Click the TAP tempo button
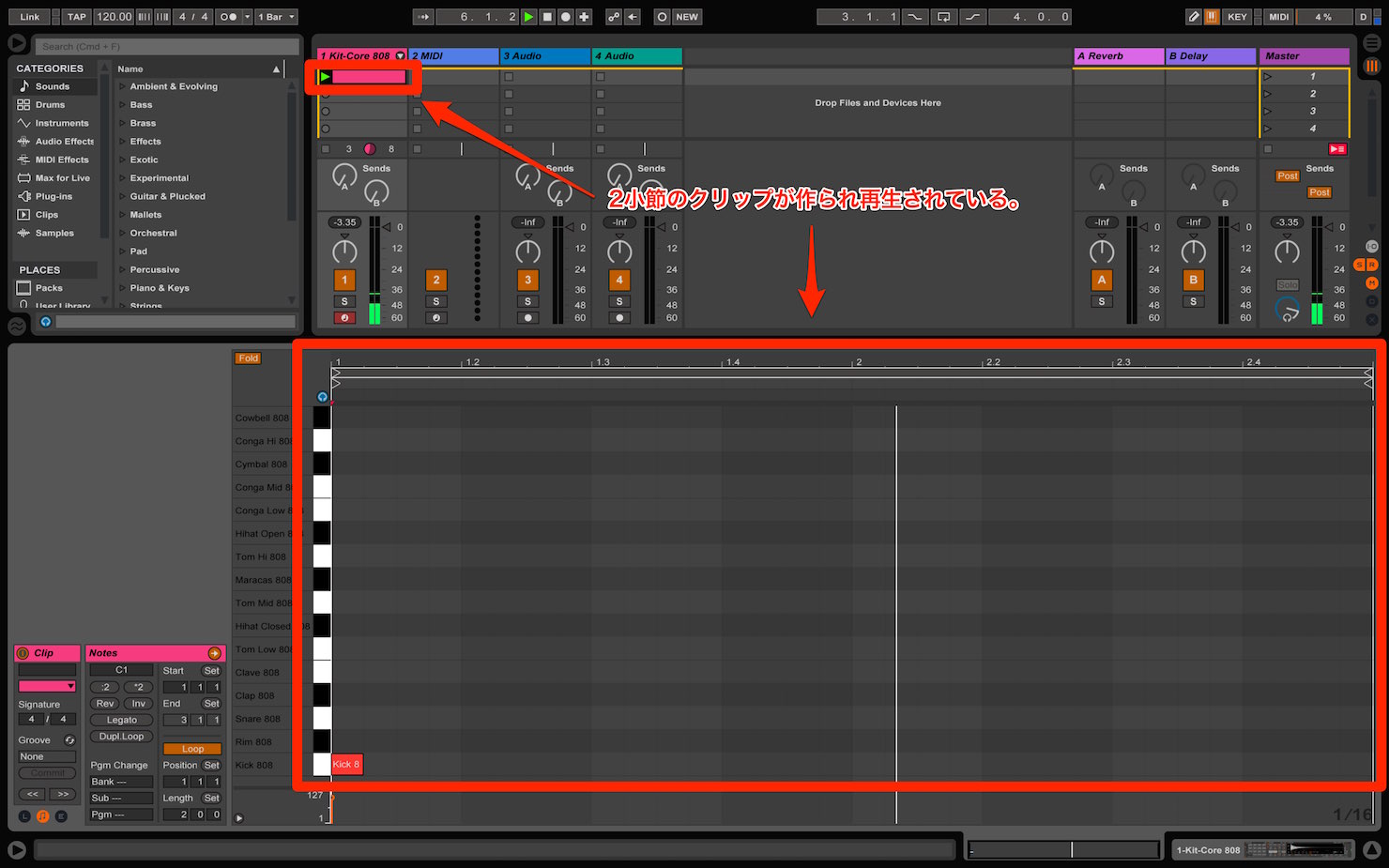The width and height of the screenshot is (1389, 868). (x=77, y=17)
